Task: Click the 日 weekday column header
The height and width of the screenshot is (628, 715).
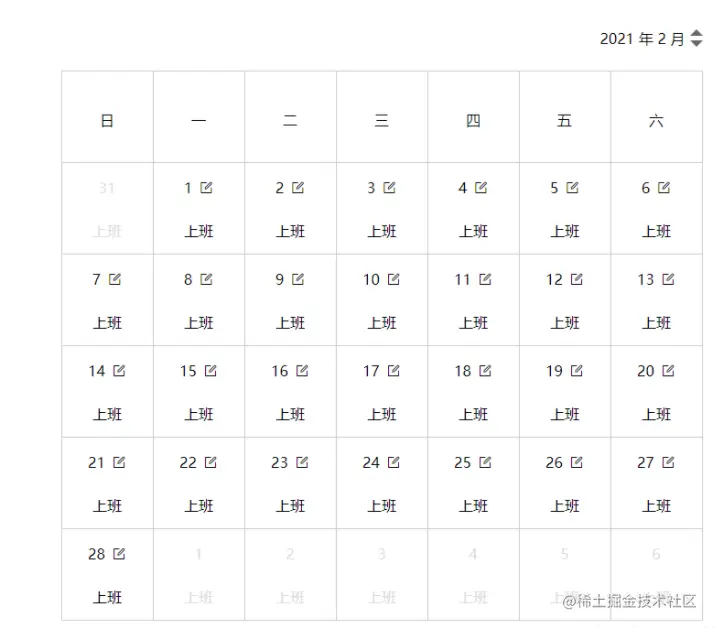Action: point(107,121)
